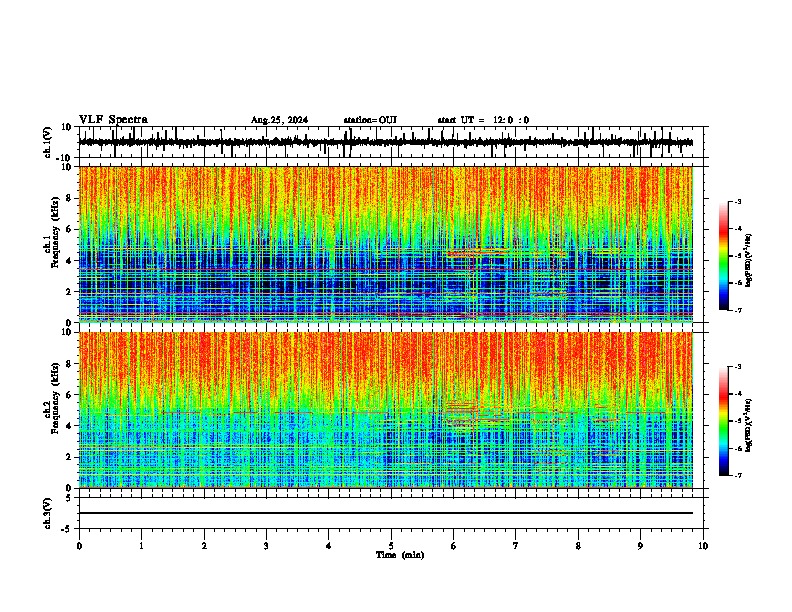
Task: Click time axis tick label "3"
Action: tap(266, 546)
